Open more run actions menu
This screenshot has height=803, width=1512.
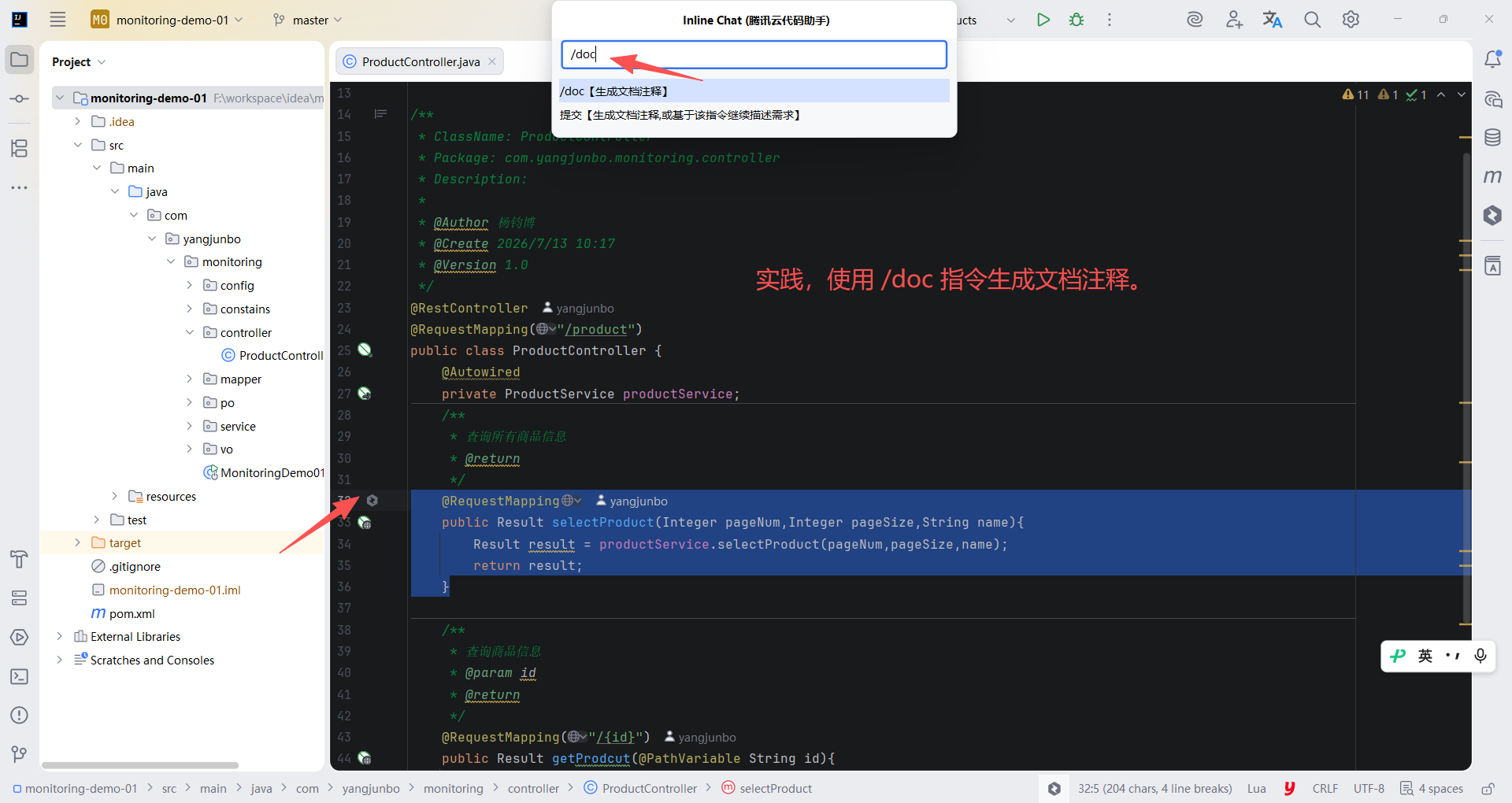(1110, 20)
